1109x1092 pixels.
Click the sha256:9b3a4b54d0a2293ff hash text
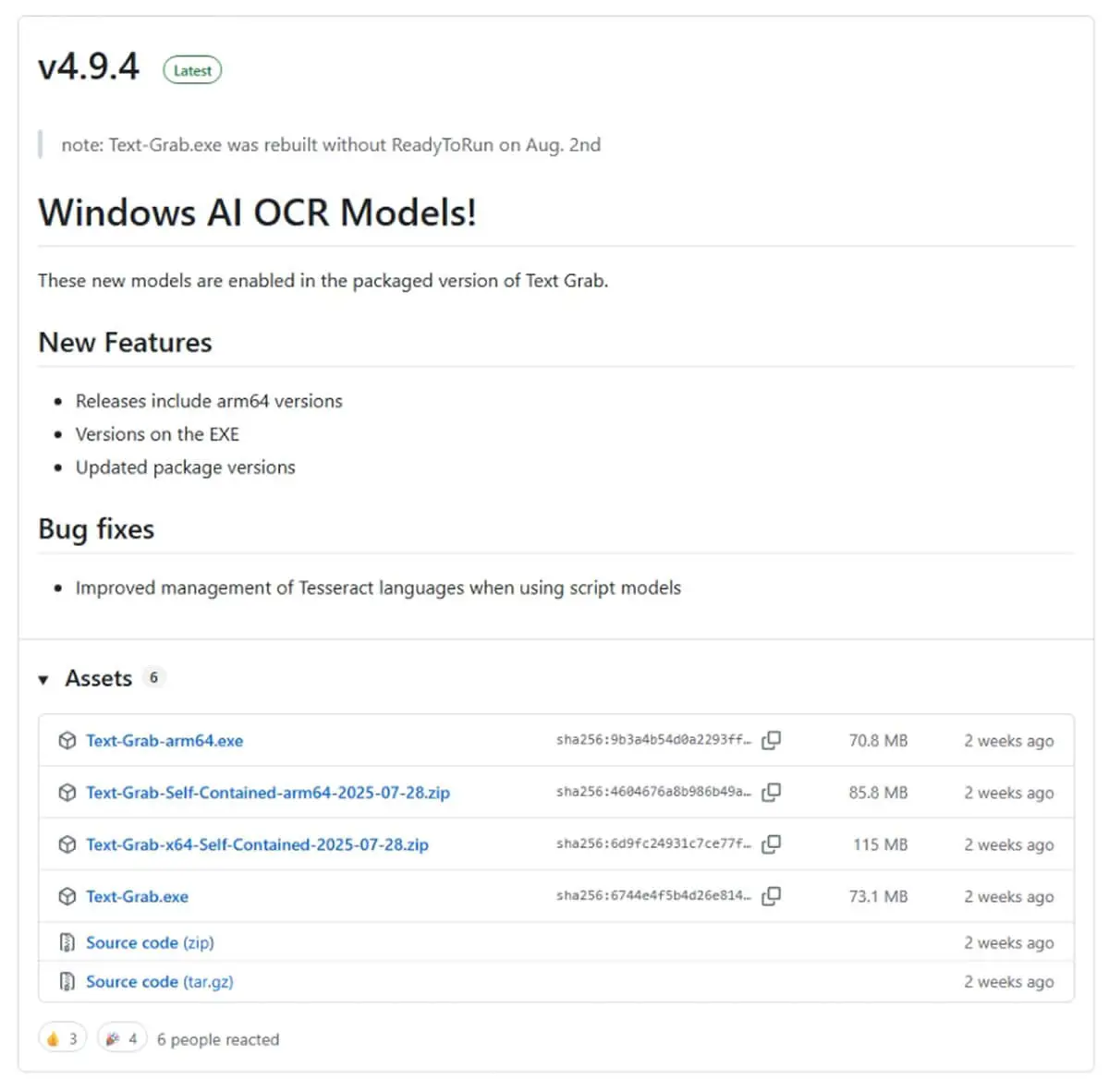(653, 740)
